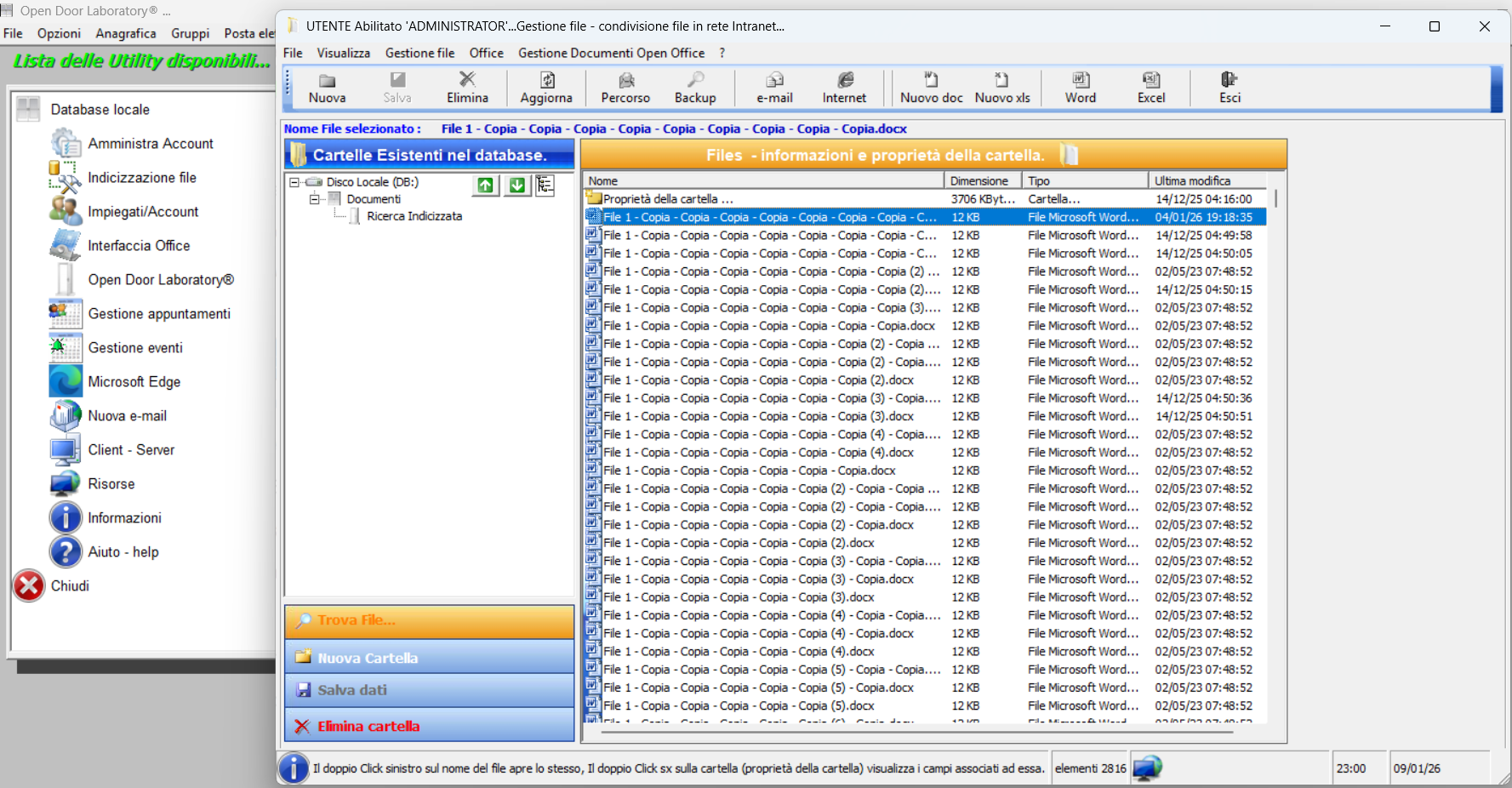Click the green down arrow button

[516, 186]
